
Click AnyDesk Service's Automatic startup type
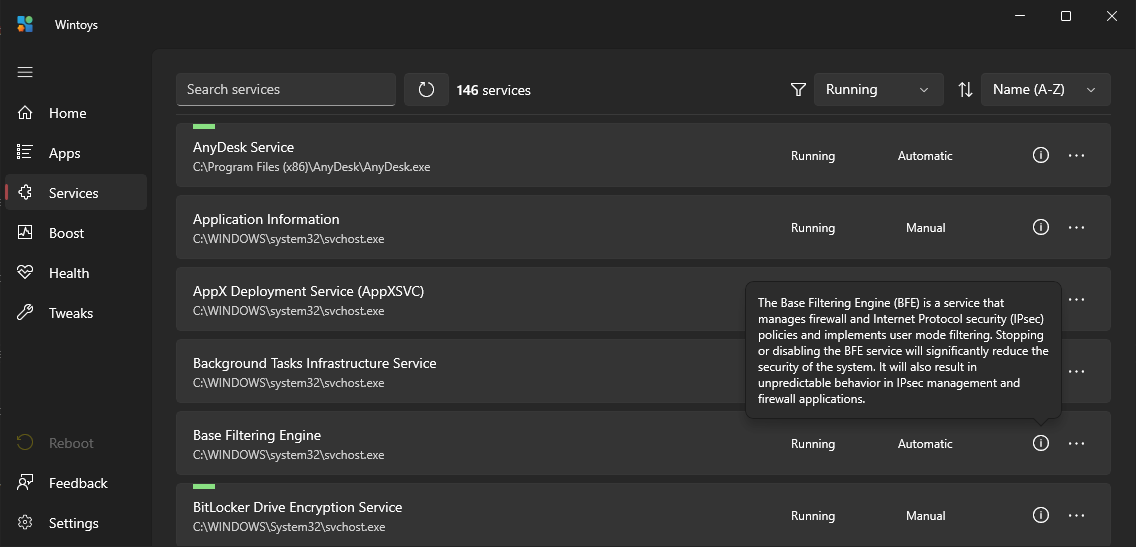pos(925,156)
